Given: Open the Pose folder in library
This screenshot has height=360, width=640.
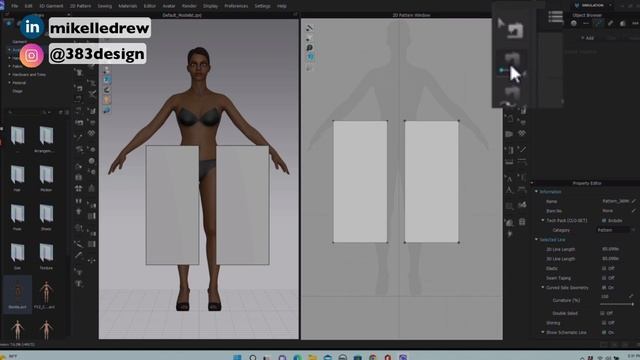Looking at the screenshot, I should tap(17, 217).
